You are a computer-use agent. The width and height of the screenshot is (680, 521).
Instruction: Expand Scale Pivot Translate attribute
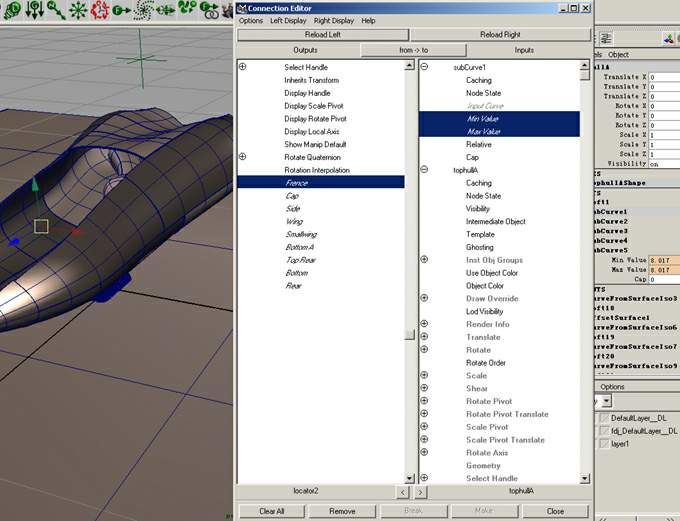point(424,439)
